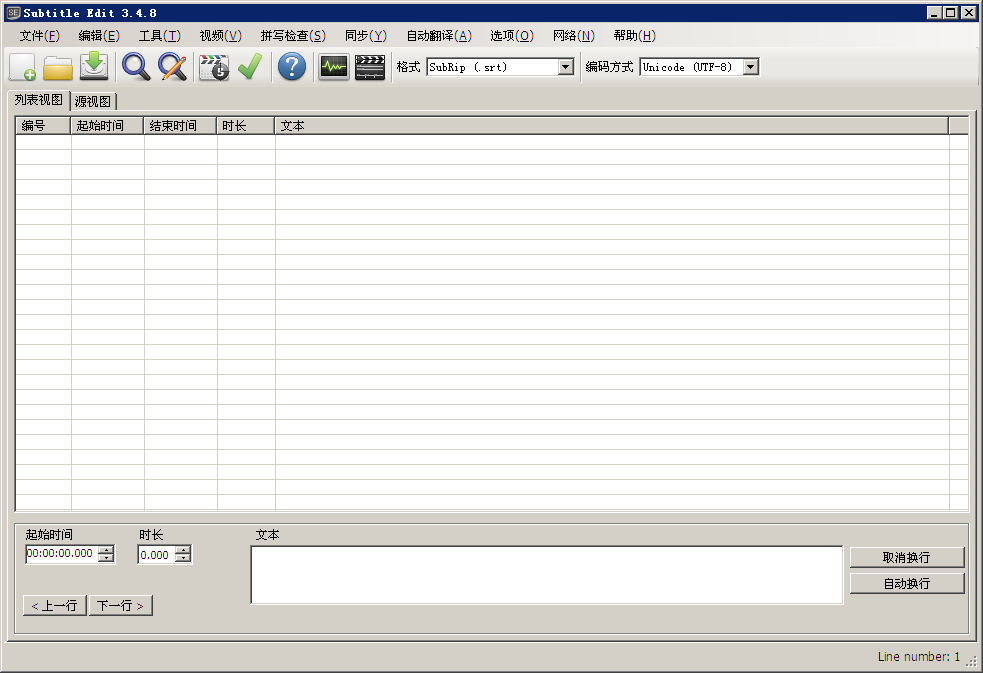Open the 格式 format dropdown
This screenshot has height=673, width=983.
coord(564,67)
